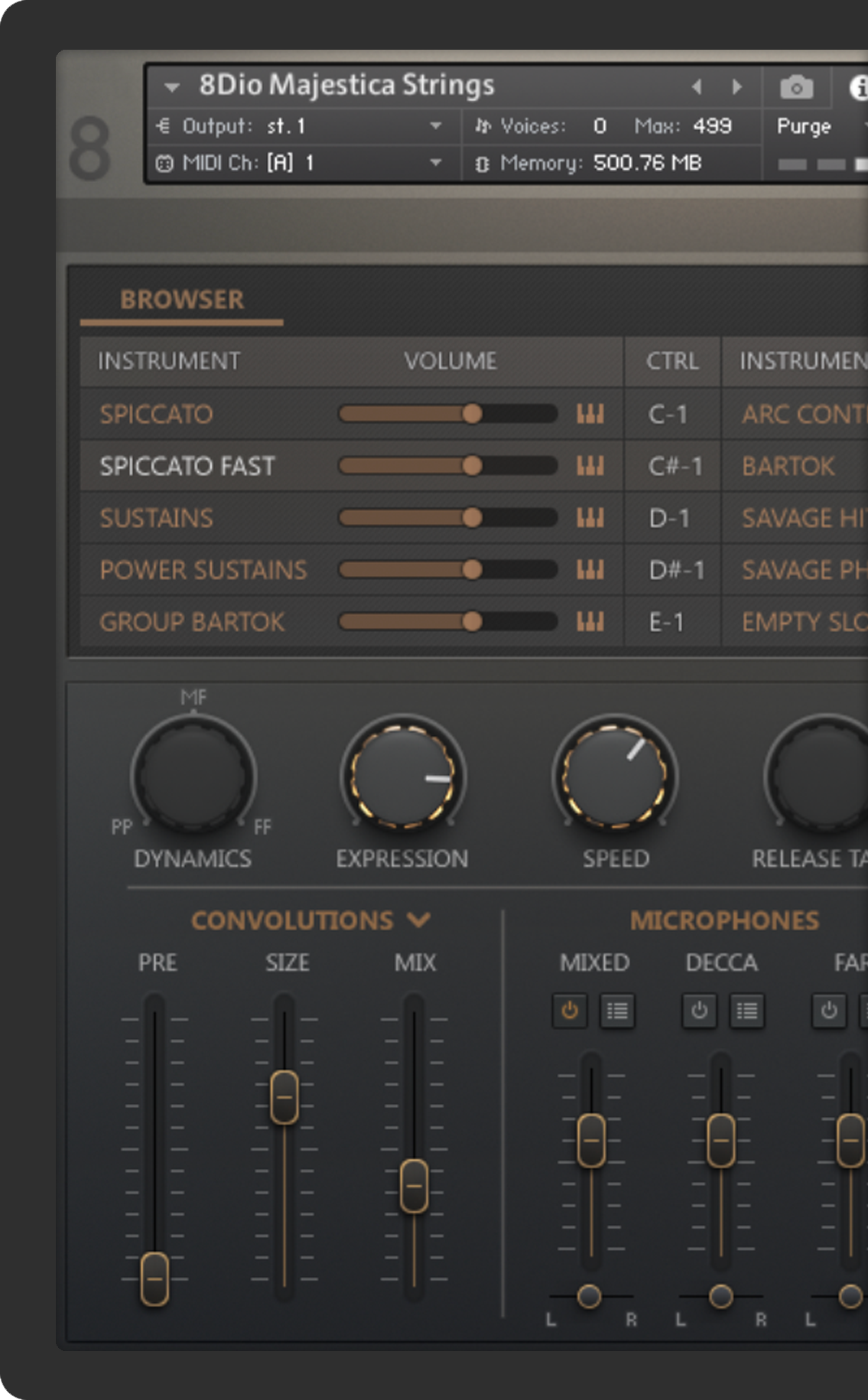868x1400 pixels.
Task: Open keyboard mapping for POWER SUSTAINS row
Action: (590, 570)
